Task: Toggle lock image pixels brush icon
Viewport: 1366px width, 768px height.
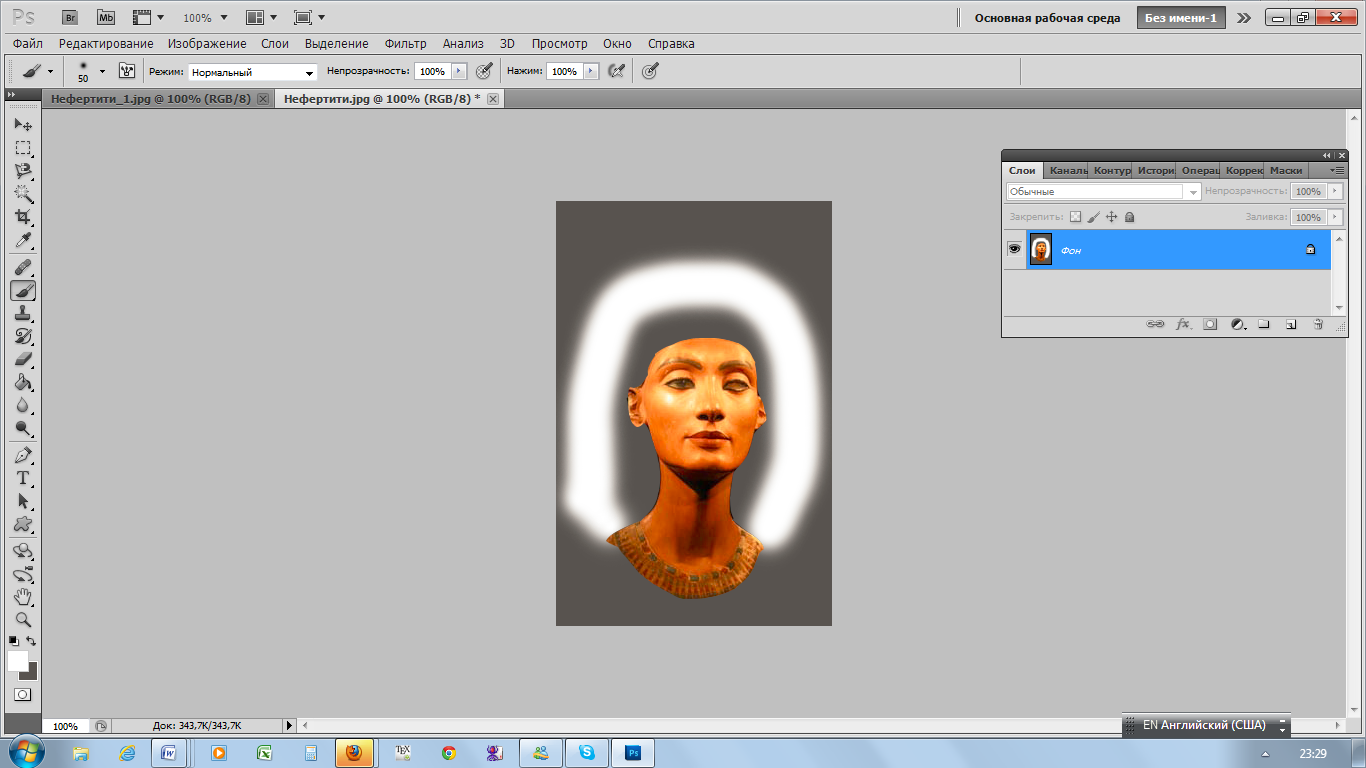Action: 1093,217
